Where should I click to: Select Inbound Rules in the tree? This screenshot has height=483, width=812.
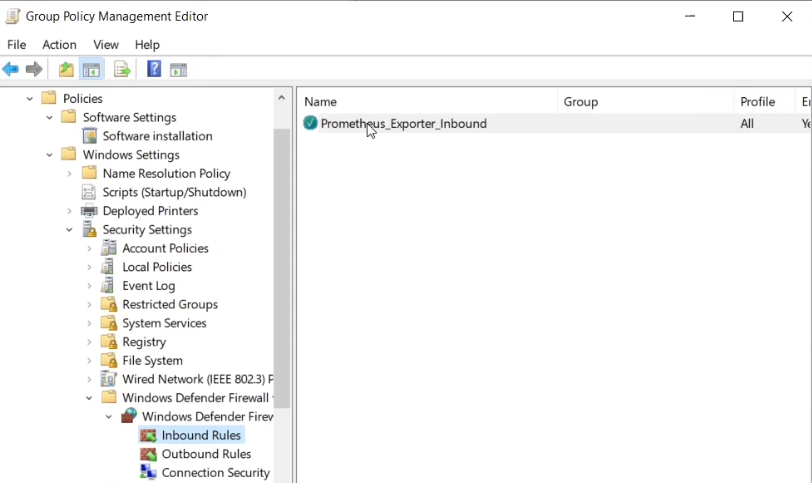click(200, 435)
